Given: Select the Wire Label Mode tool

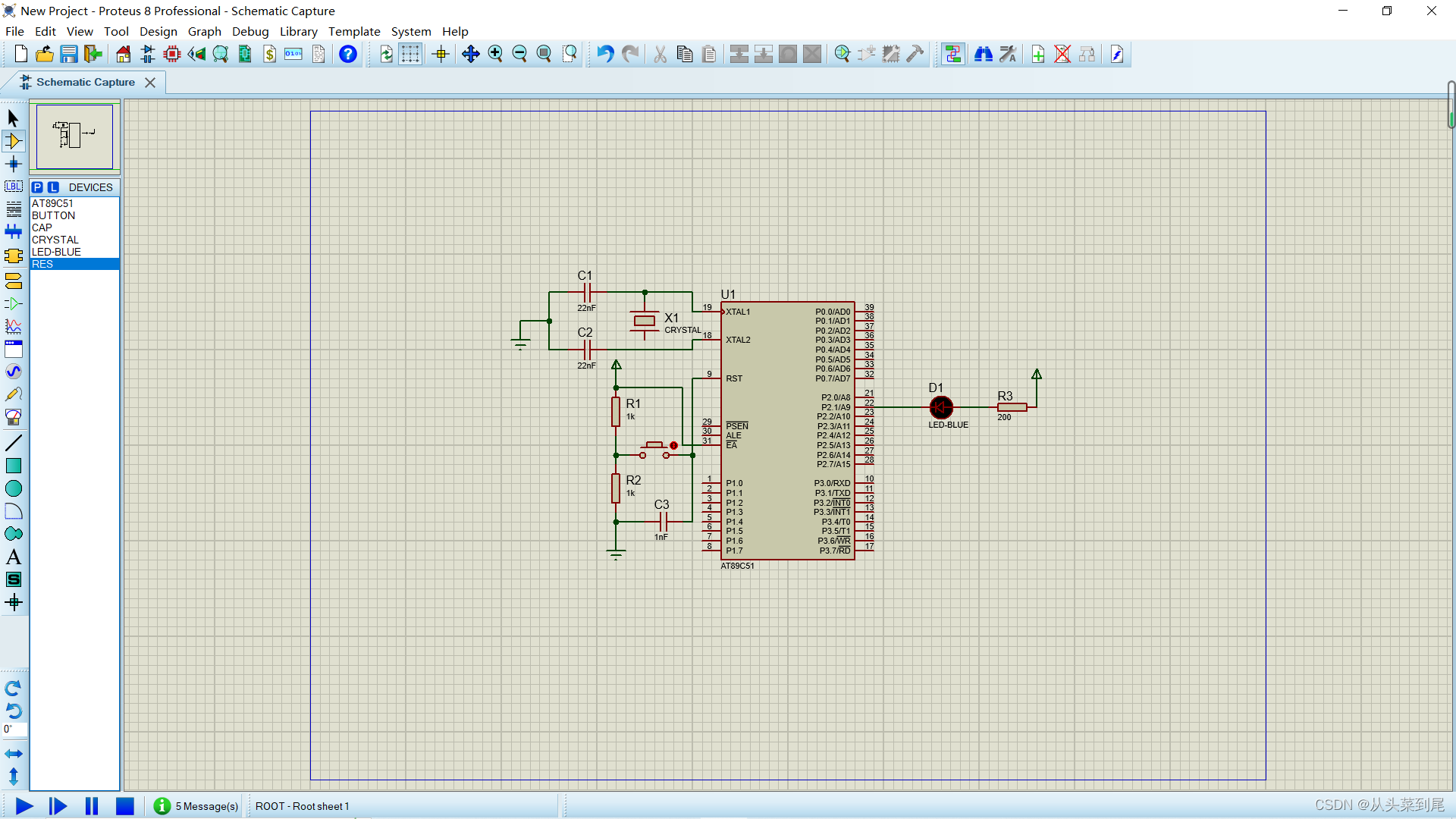Looking at the screenshot, I should (13, 187).
